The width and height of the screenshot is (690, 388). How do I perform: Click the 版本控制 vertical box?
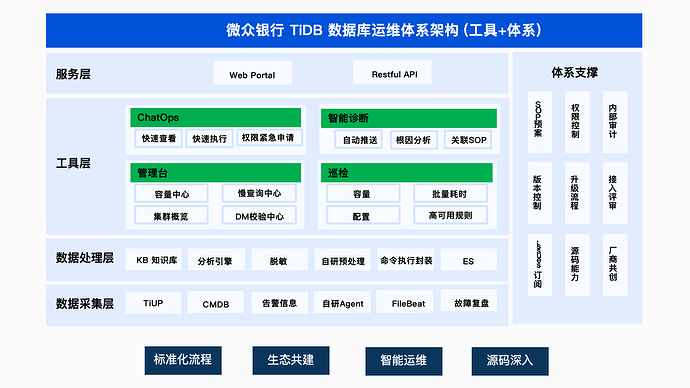540,193
